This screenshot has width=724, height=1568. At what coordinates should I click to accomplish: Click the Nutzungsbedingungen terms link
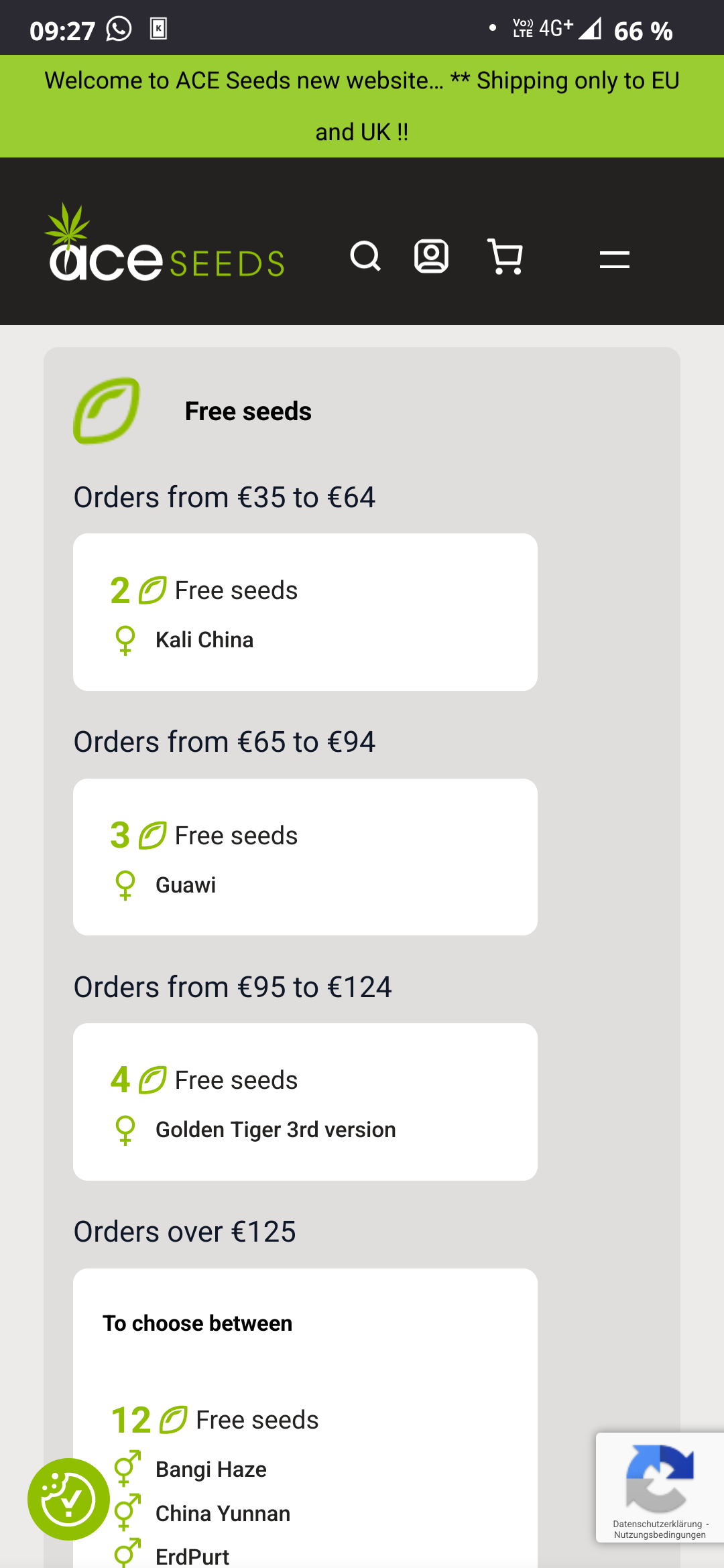tap(660, 1535)
